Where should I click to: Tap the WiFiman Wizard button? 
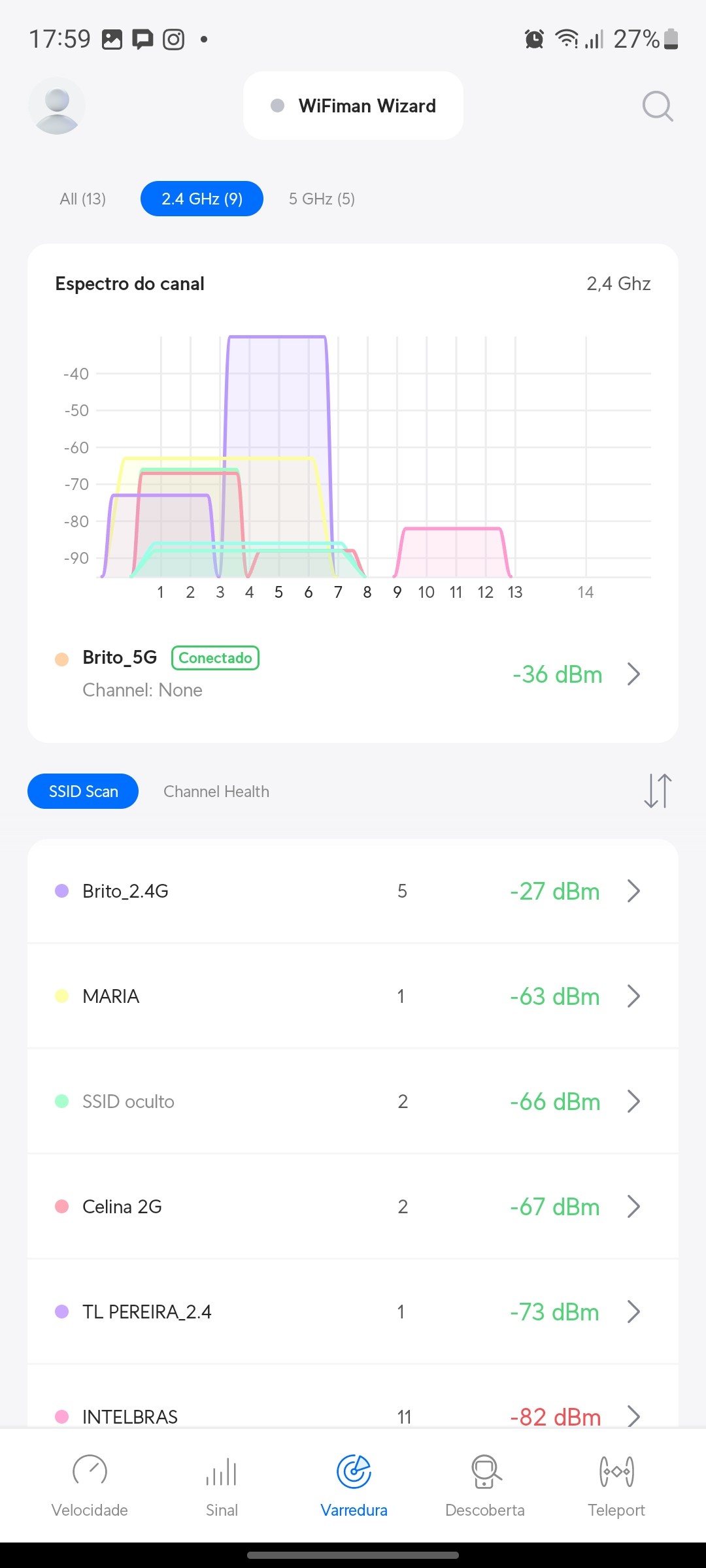[x=354, y=106]
